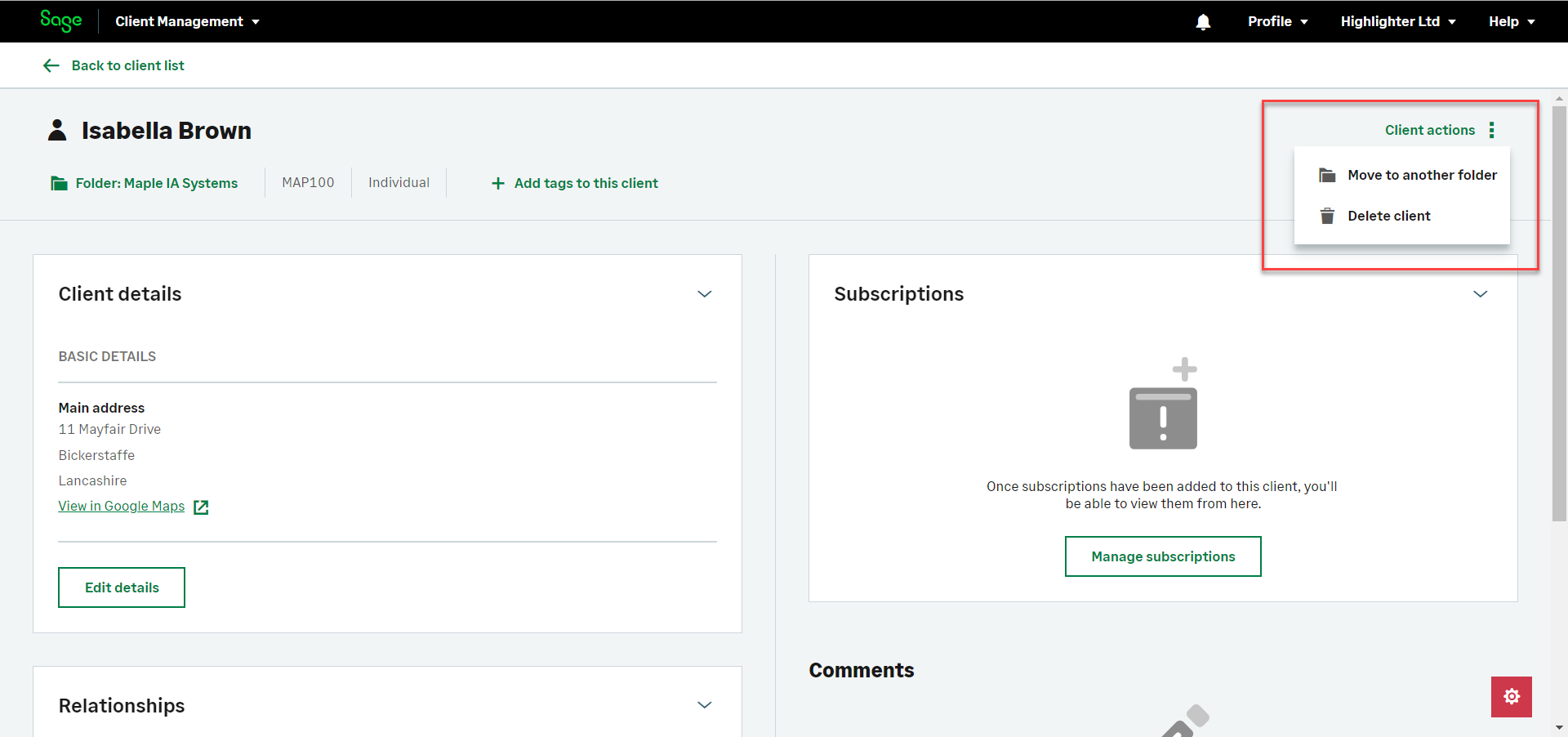Click the green folder icon beside Maple IA Systems

pos(59,183)
